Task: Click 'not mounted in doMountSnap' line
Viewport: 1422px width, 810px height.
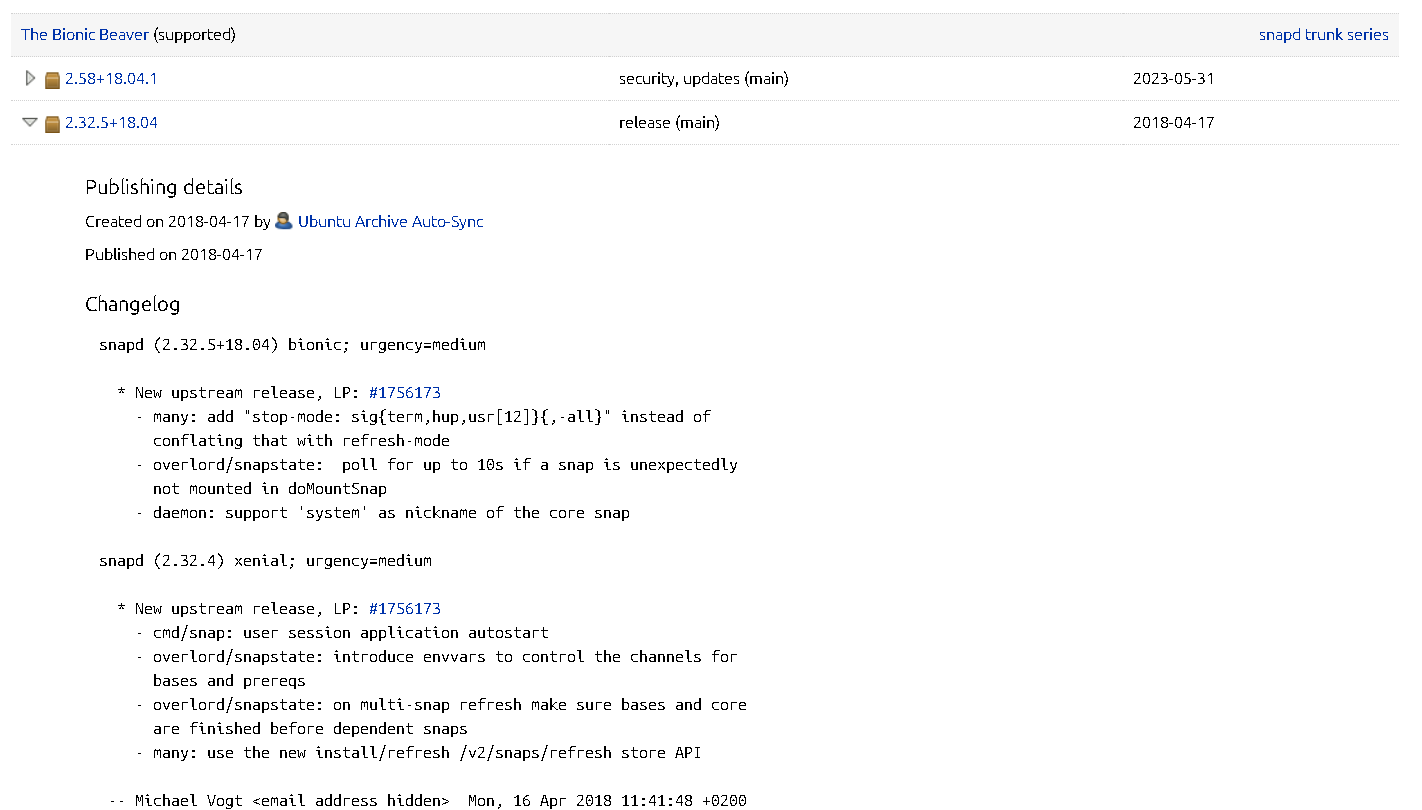Action: [x=270, y=488]
